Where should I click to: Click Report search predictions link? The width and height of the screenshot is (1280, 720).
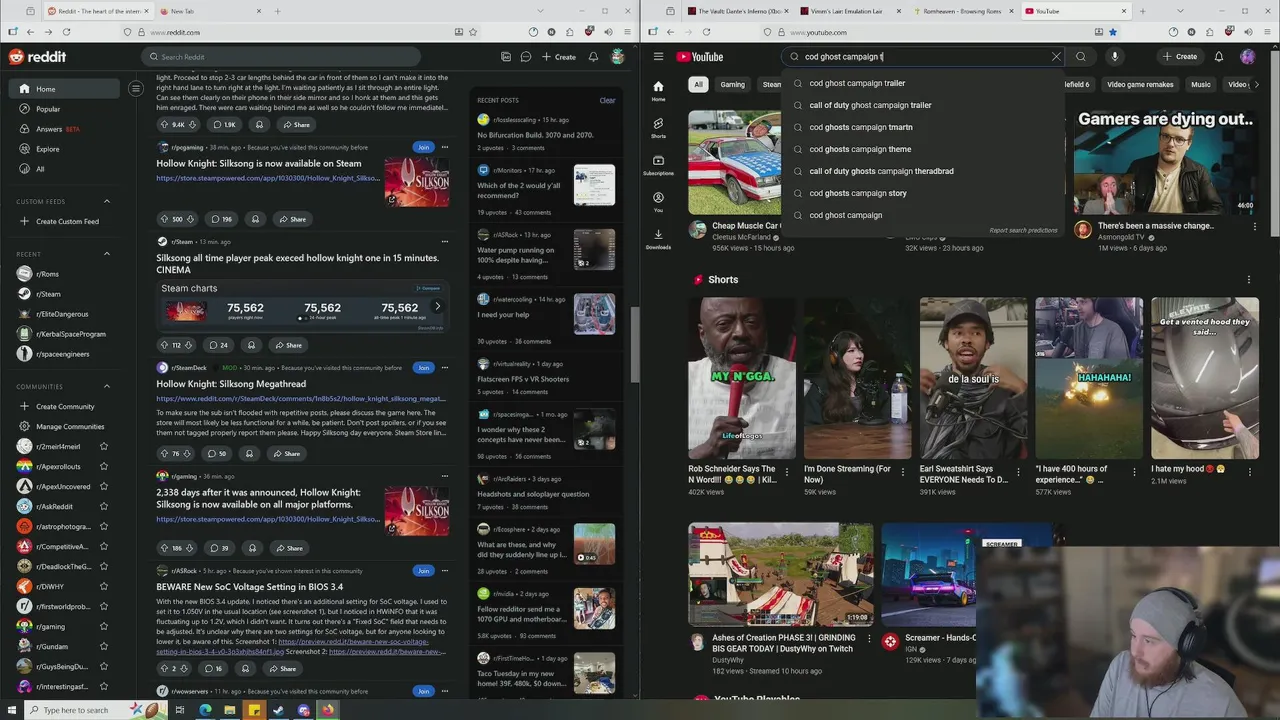click(x=1023, y=230)
